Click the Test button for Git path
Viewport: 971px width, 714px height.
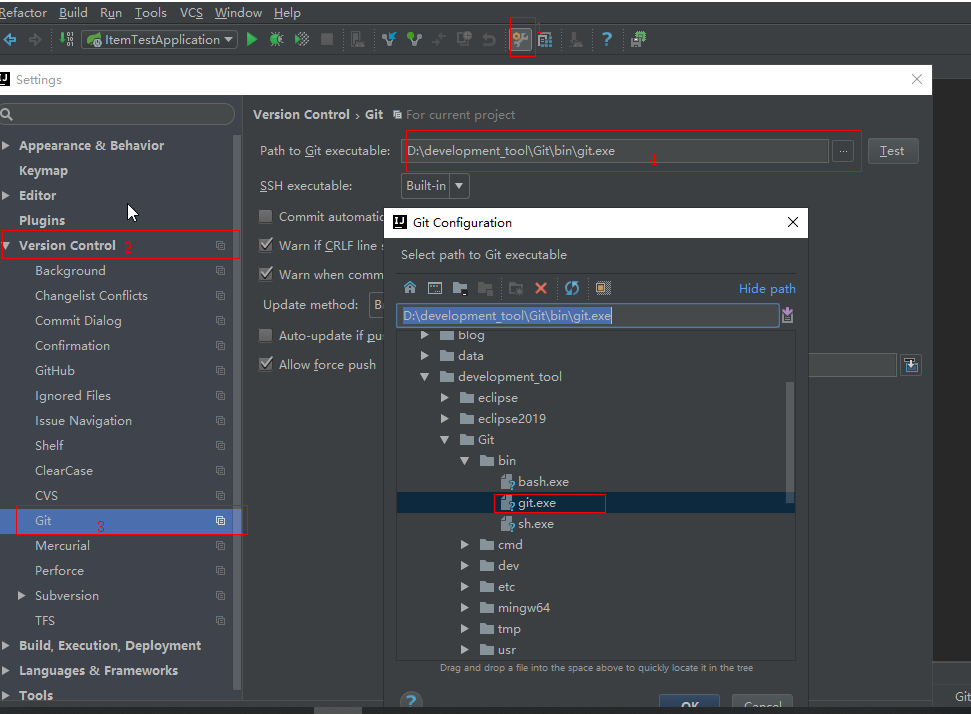pos(892,151)
